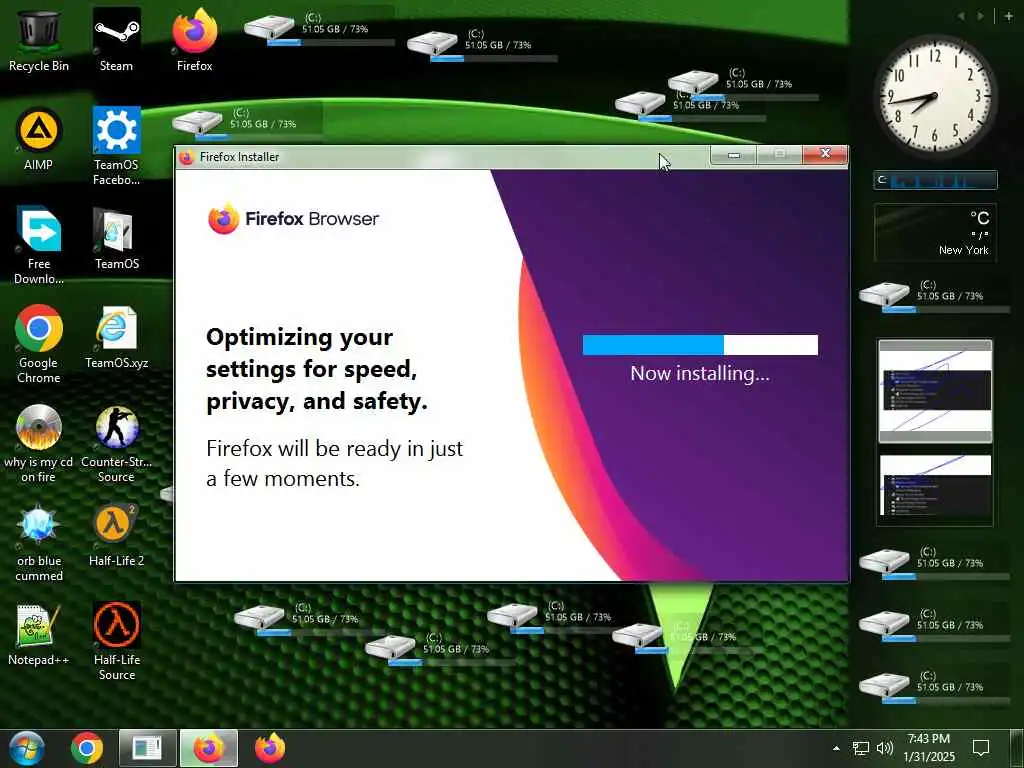
Task: Click the analog clock gadget
Action: [935, 97]
